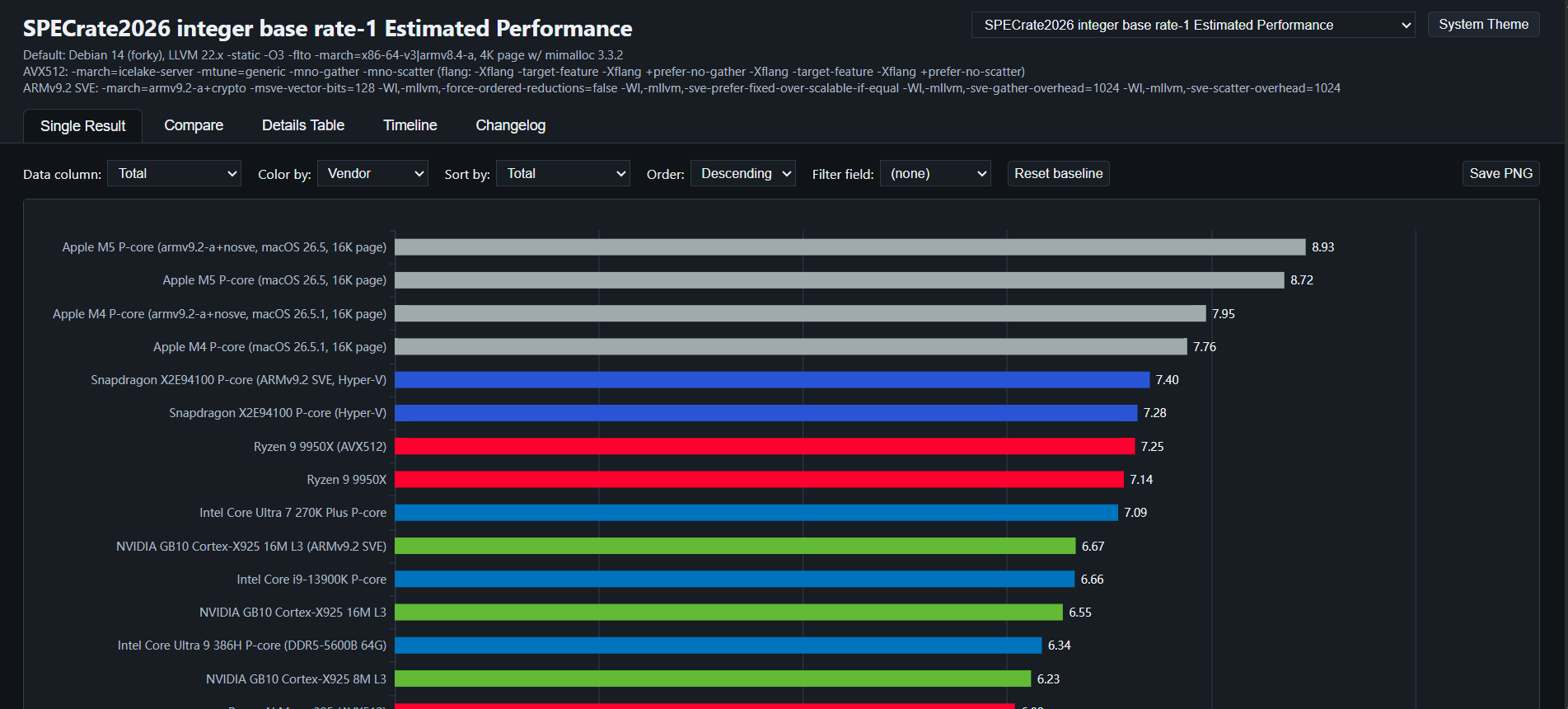Save the chart as PNG
1568x709 pixels.
pos(1500,173)
